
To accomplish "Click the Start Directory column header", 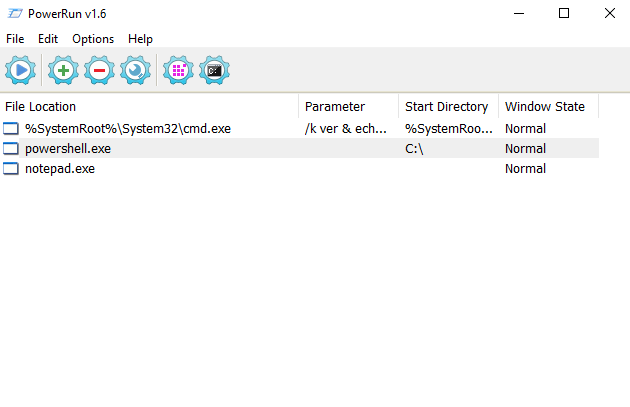I will coord(446,107).
